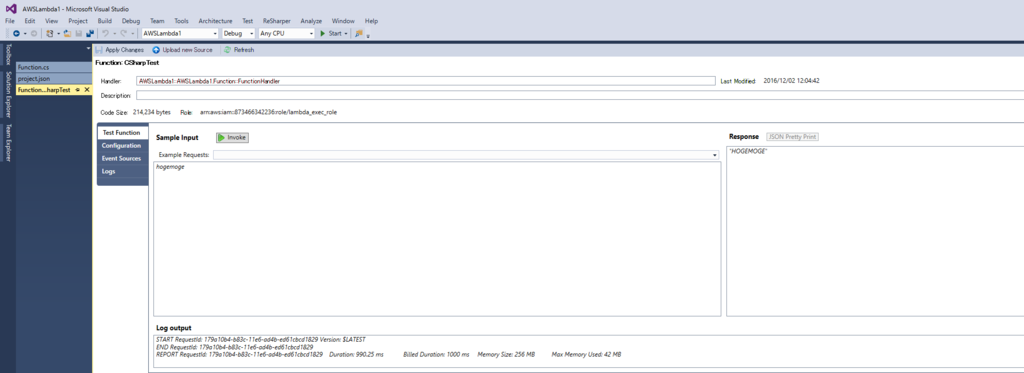Click inside the Description input field
This screenshot has width=1024, height=373.
[580, 95]
